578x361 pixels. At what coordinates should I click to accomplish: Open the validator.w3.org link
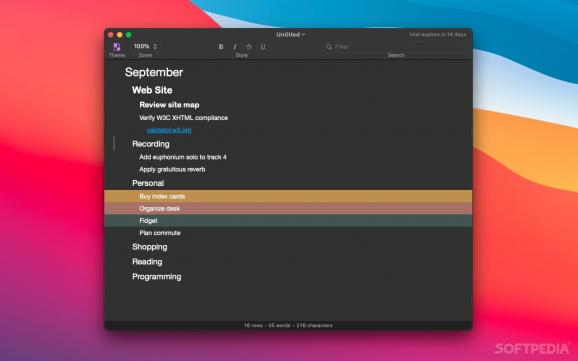(169, 130)
